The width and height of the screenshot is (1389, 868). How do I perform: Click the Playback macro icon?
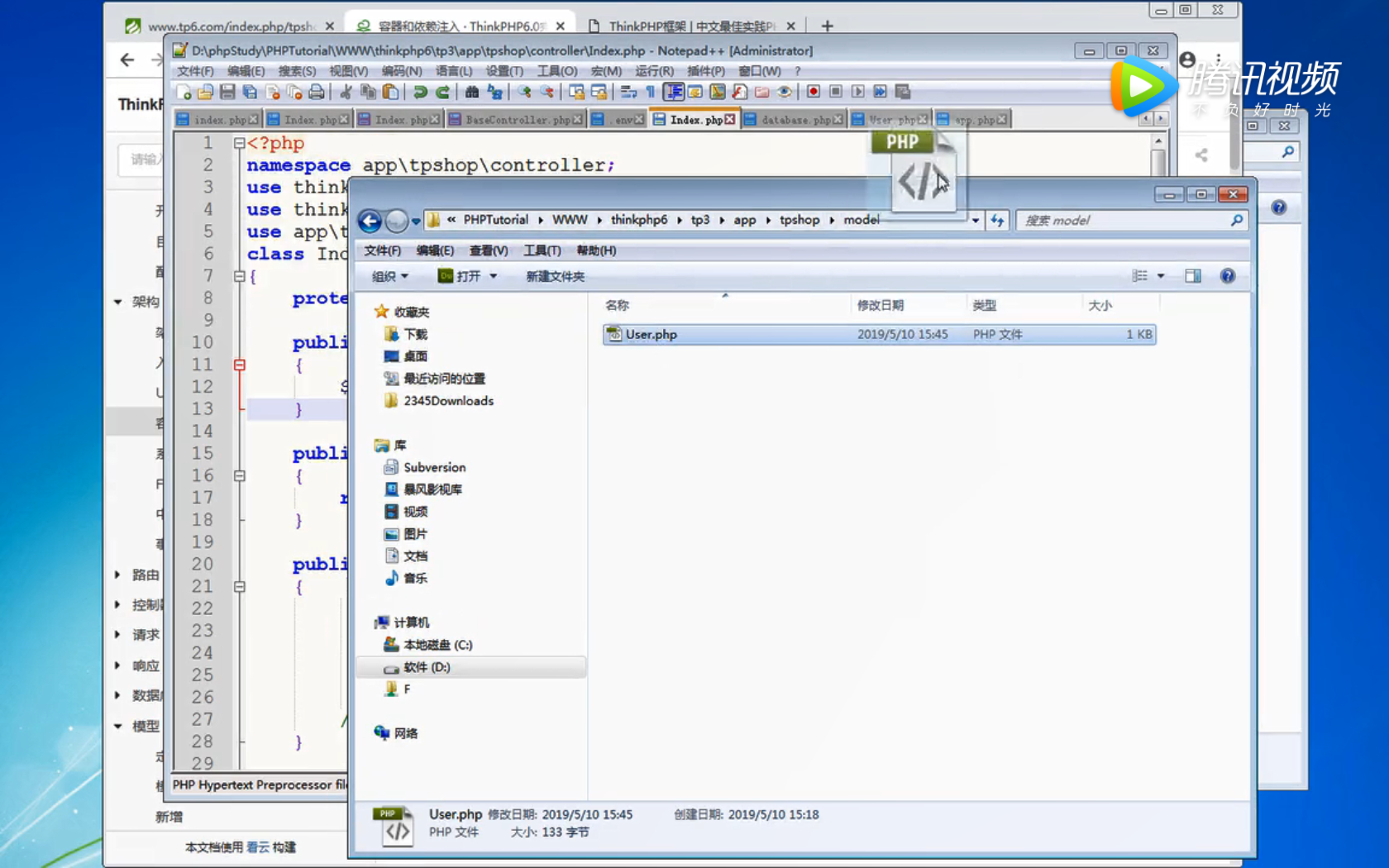[x=858, y=92]
